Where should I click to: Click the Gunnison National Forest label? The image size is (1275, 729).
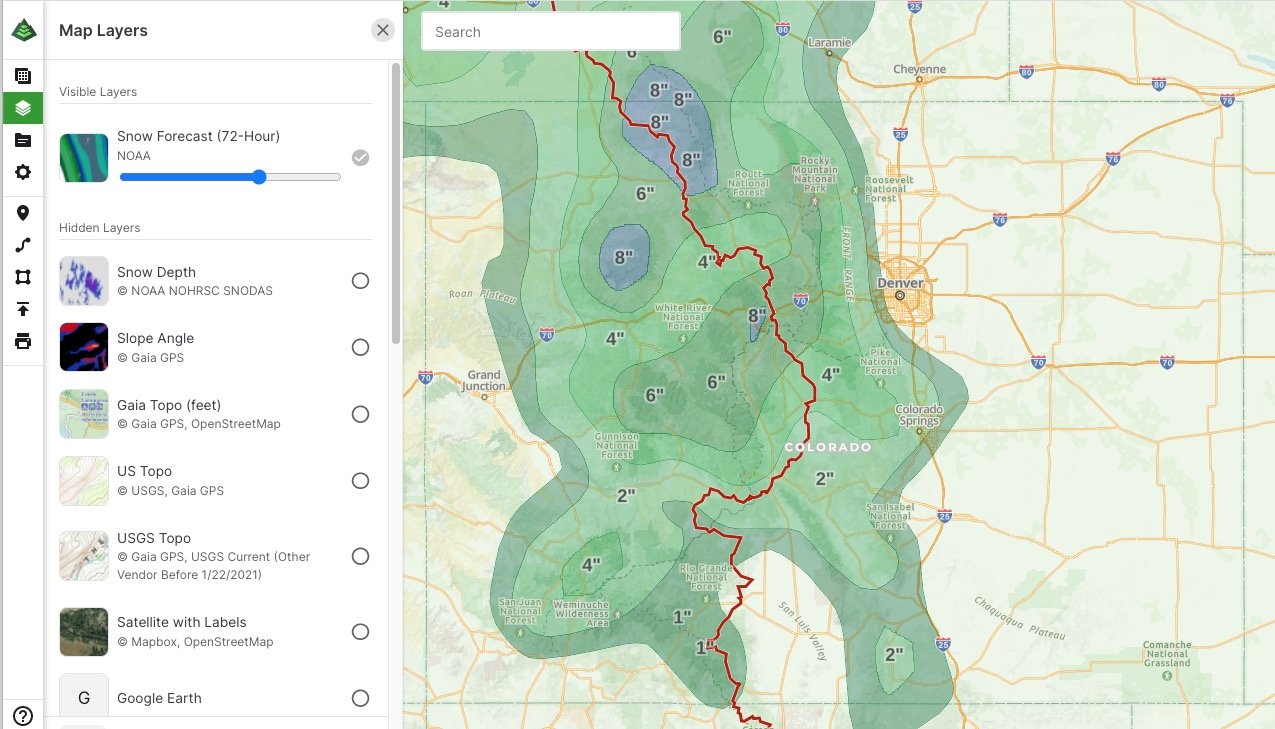(616, 446)
